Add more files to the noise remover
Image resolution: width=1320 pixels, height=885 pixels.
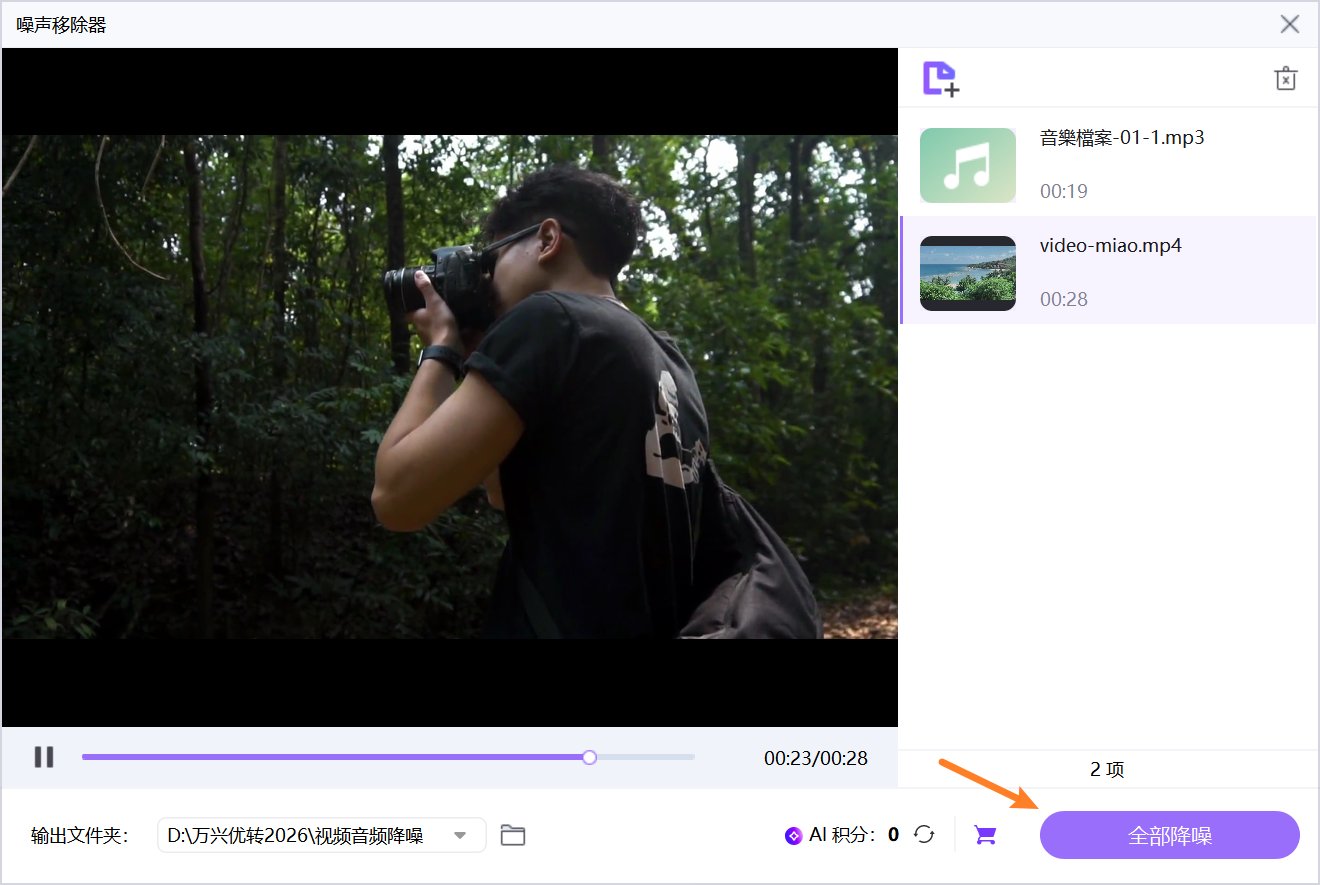pos(941,78)
